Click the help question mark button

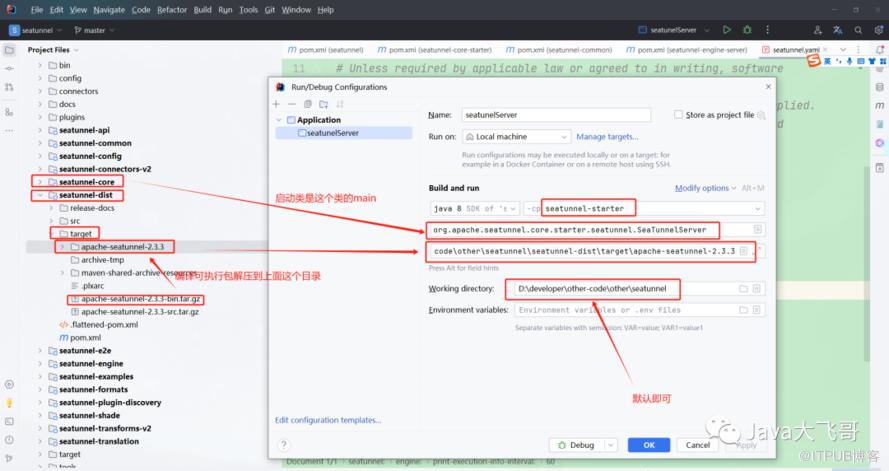[x=284, y=445]
